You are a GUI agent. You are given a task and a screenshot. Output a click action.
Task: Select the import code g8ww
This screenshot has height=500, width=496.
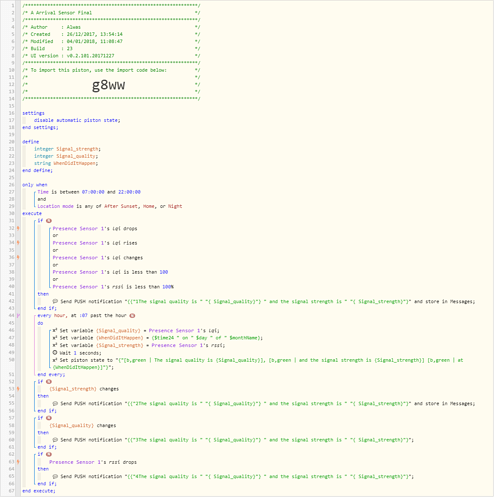coord(109,85)
